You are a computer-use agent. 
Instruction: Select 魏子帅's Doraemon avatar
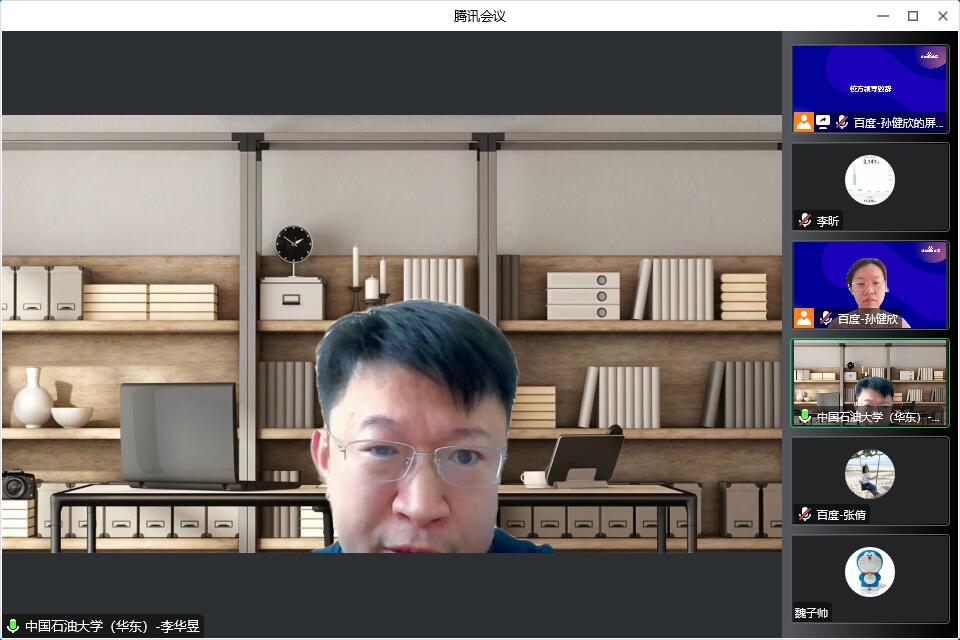point(869,572)
